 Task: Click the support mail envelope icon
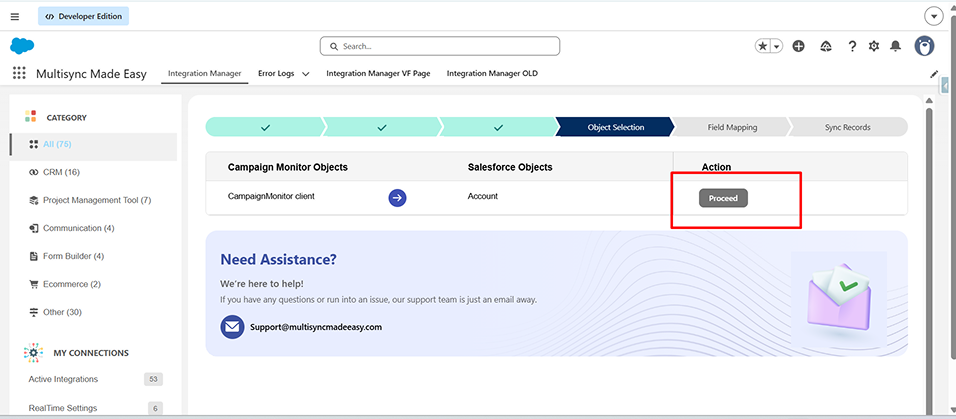232,327
